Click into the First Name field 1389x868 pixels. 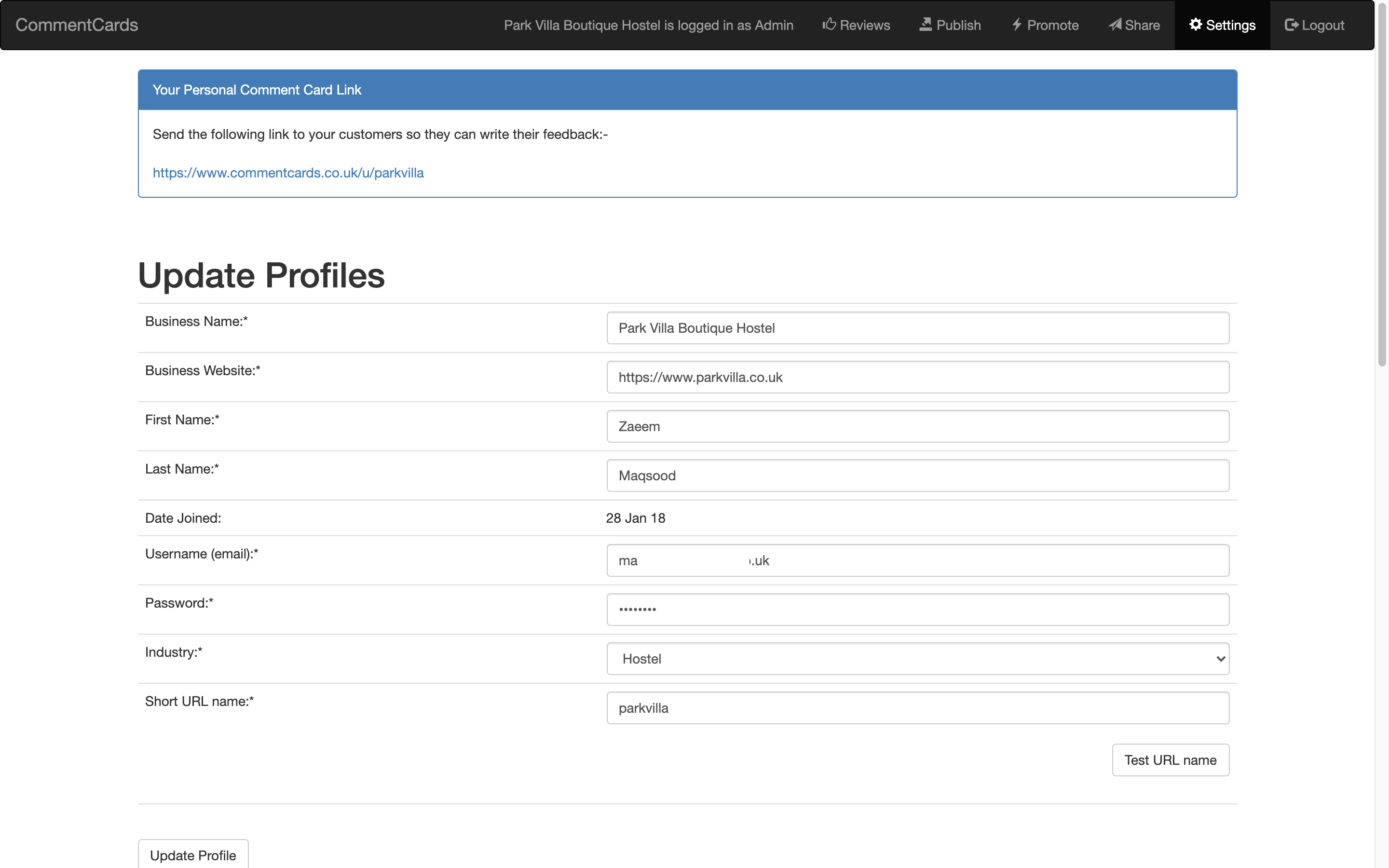coord(917,427)
